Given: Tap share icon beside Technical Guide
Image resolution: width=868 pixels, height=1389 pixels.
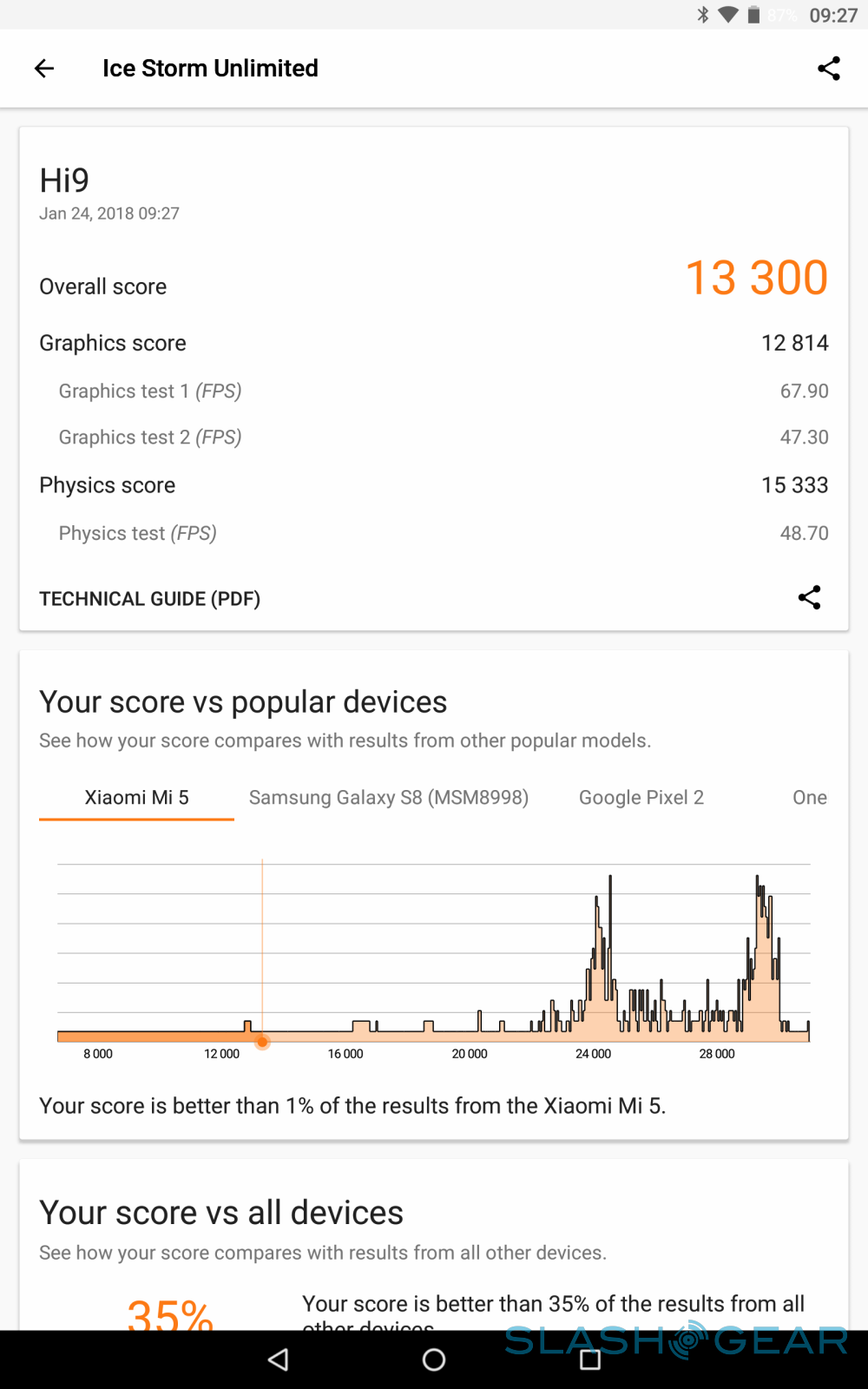Looking at the screenshot, I should [809, 597].
